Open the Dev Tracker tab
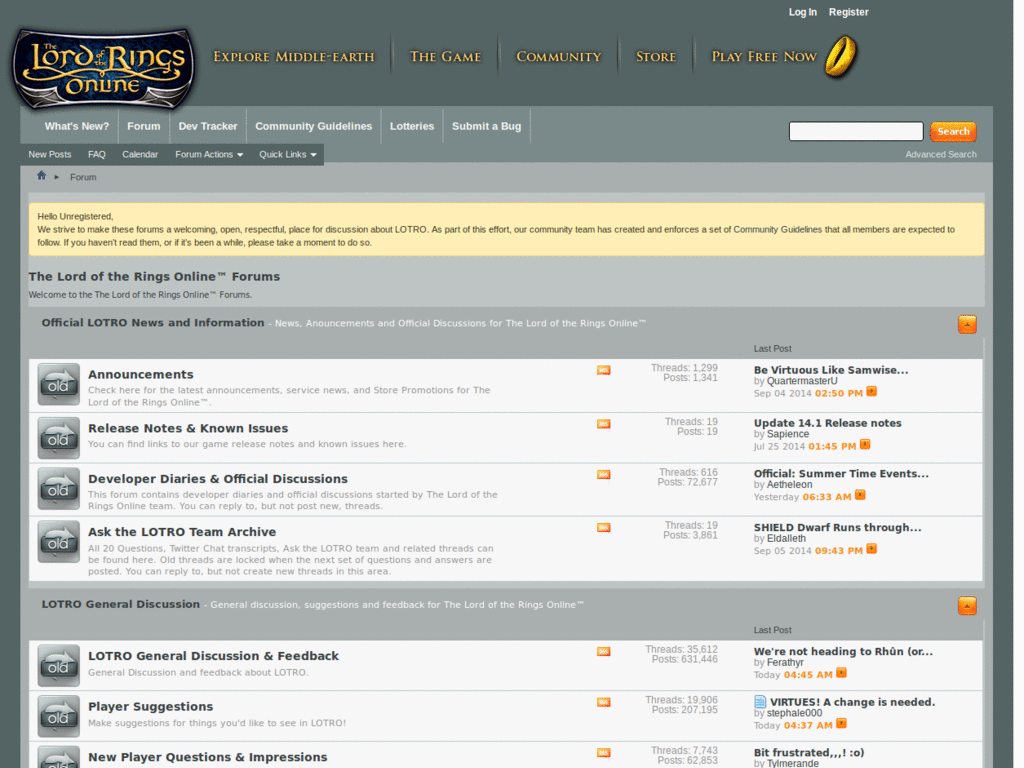The height and width of the screenshot is (768, 1024). tap(208, 126)
